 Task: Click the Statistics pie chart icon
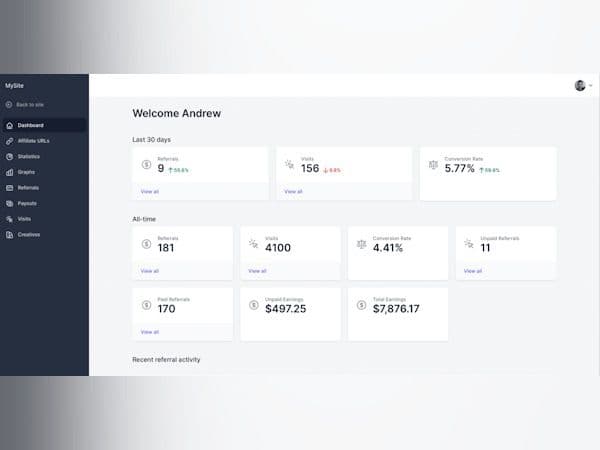10,157
